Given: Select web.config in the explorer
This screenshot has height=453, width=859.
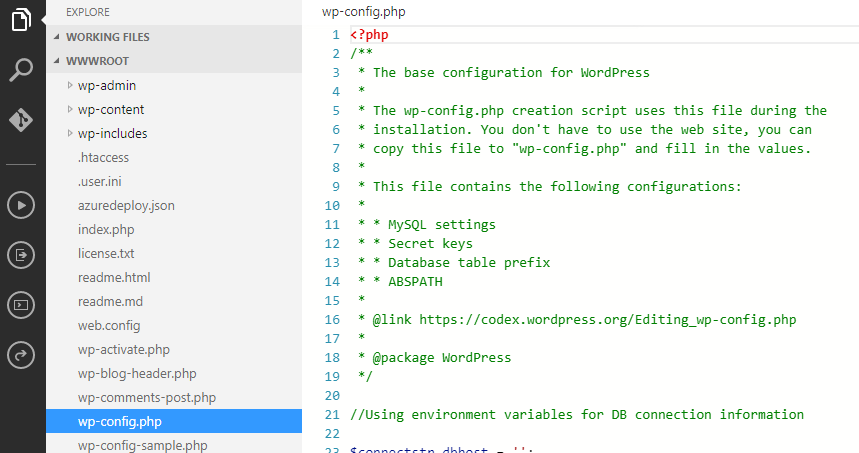Looking at the screenshot, I should click(109, 325).
